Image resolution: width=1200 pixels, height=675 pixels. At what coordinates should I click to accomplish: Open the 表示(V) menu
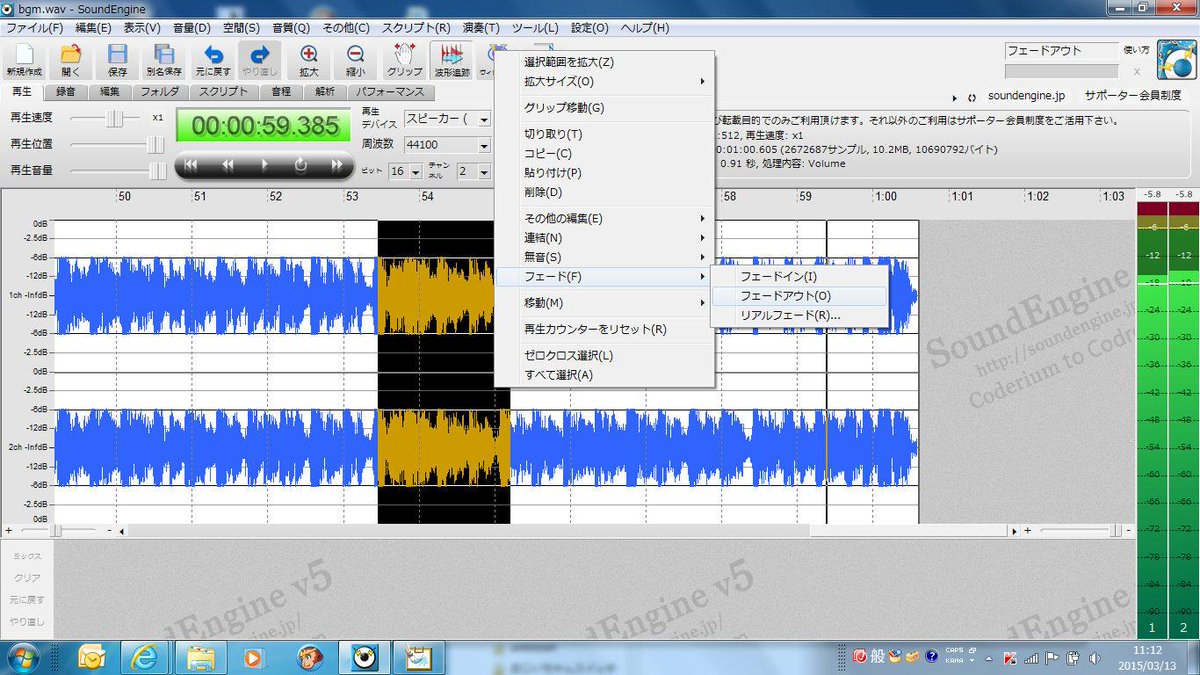pyautogui.click(x=143, y=28)
